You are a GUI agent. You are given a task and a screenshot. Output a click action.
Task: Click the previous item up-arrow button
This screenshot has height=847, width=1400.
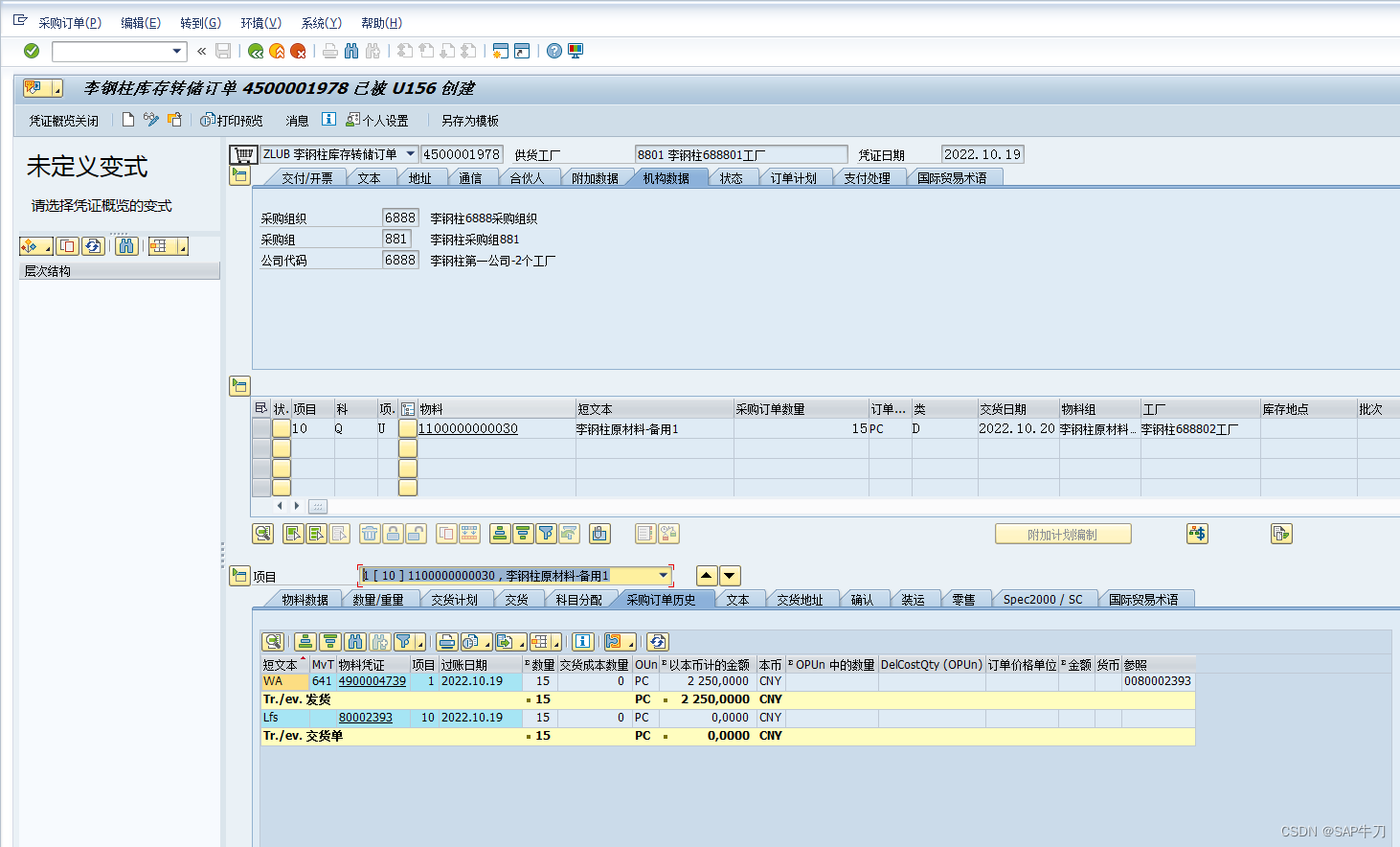coord(707,576)
